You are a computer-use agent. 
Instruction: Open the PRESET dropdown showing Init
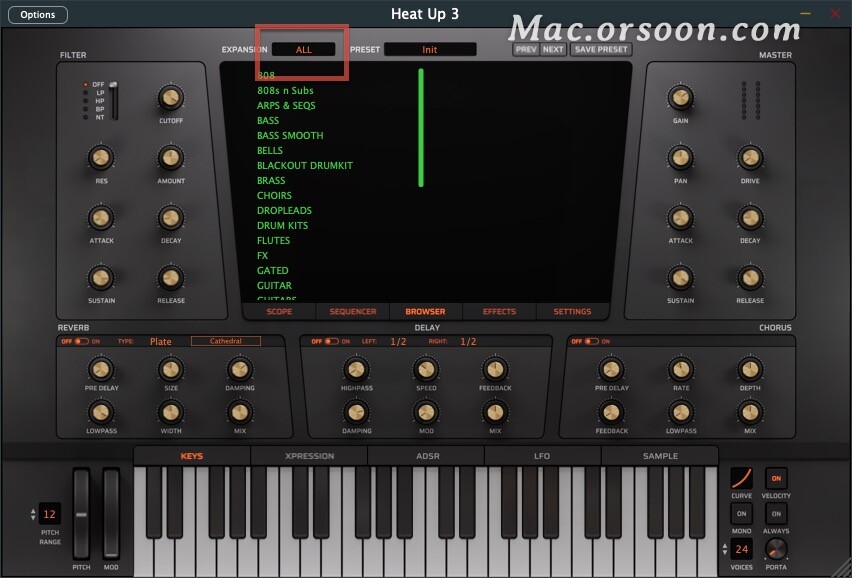click(x=430, y=49)
